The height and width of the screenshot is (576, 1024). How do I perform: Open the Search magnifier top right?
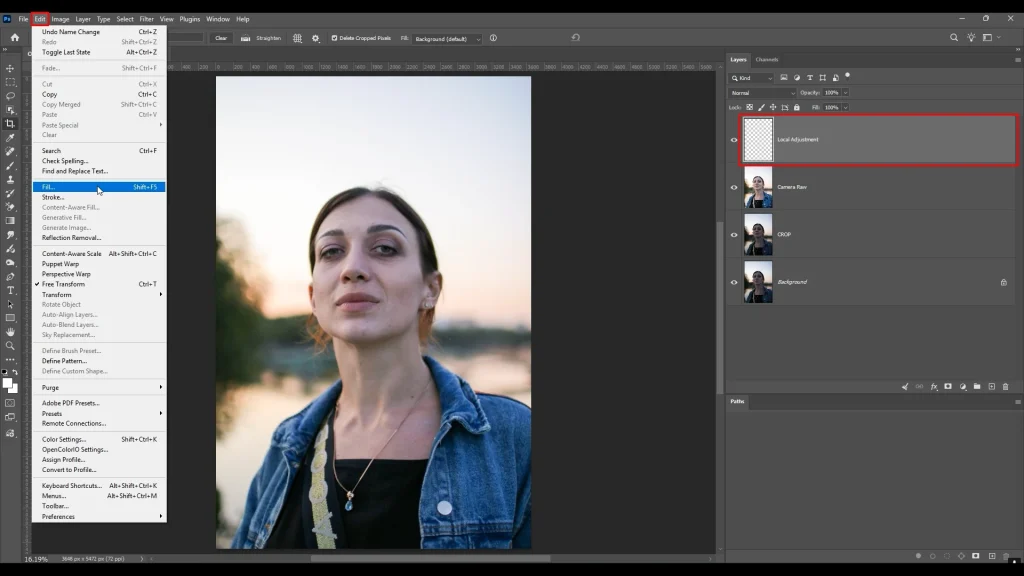(953, 38)
